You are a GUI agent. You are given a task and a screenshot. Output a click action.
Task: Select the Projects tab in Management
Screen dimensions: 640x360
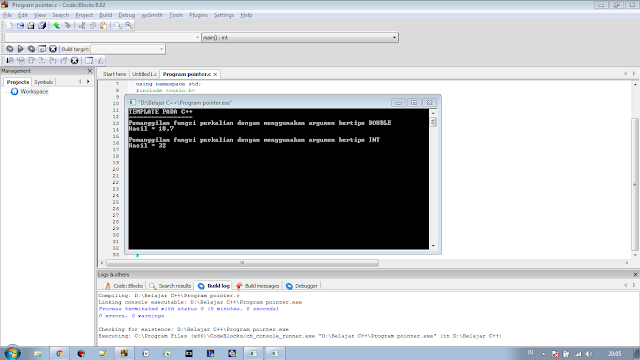[x=18, y=82]
